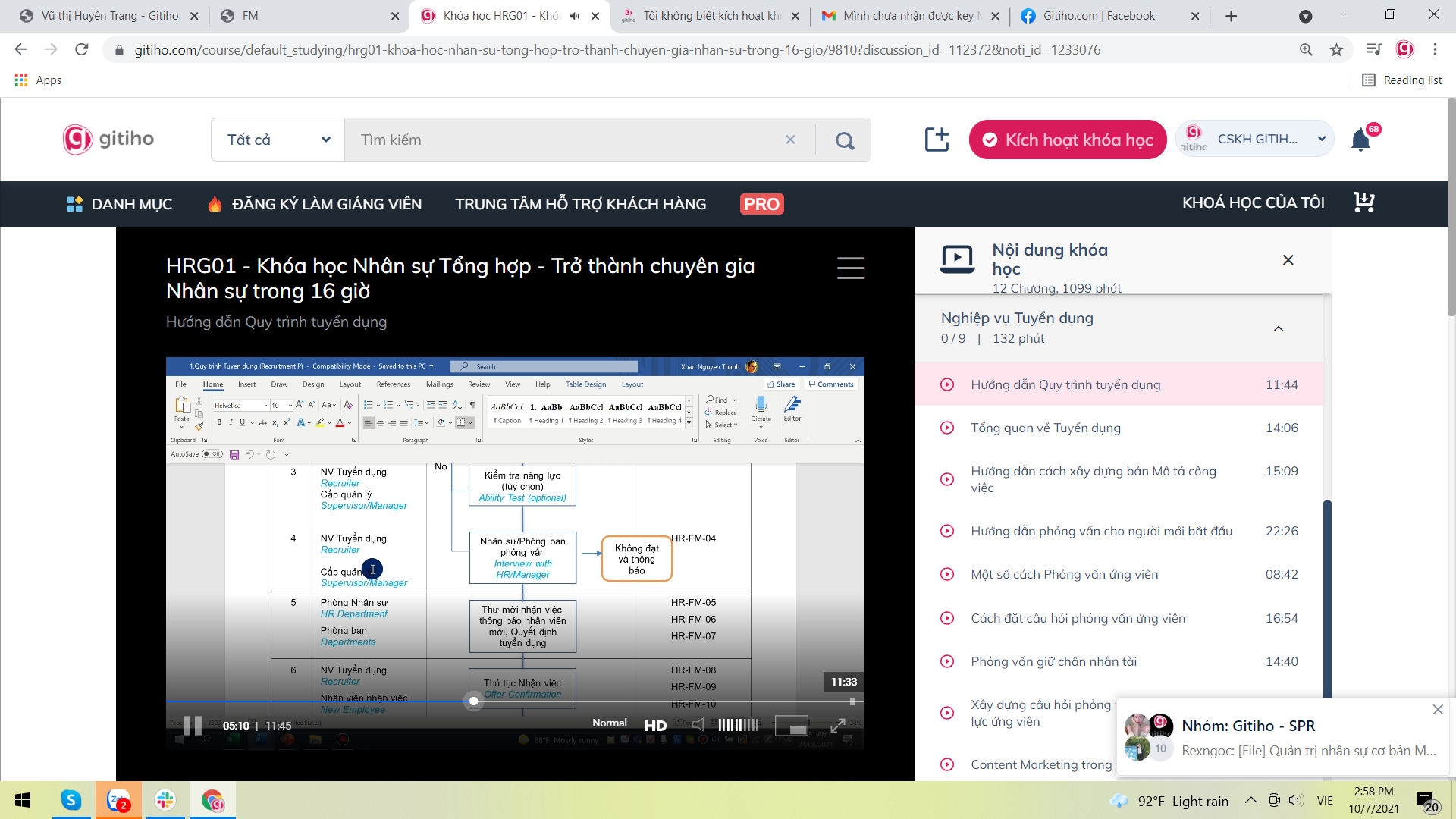Viewport: 1456px width, 819px height.
Task: Open lesson Hướng dẫn cách xây dựng bản Mô tả công việc
Action: click(x=1119, y=479)
